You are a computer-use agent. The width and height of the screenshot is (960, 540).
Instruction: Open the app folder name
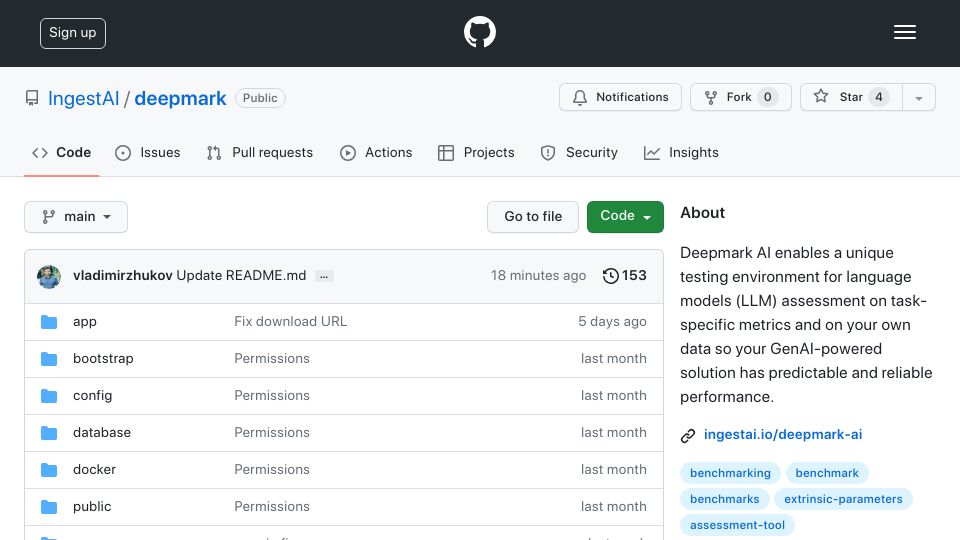click(x=84, y=322)
